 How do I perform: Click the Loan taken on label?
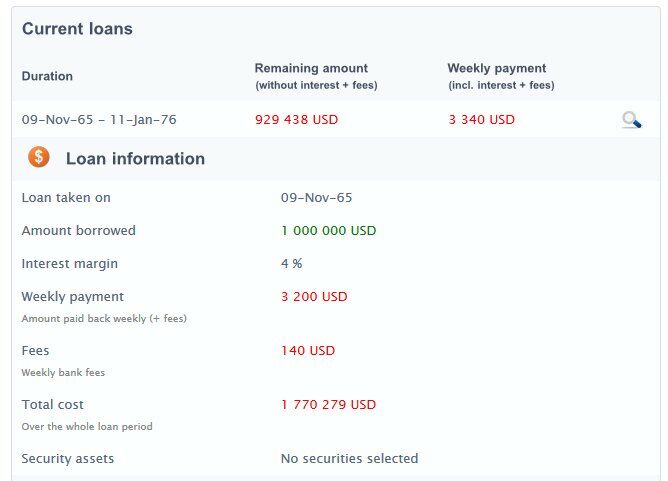66,198
